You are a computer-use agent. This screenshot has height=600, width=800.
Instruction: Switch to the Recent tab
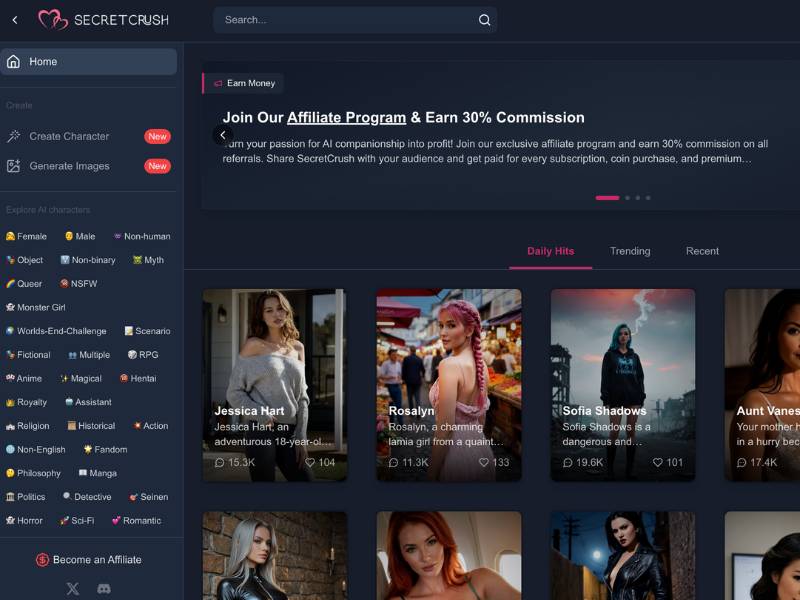[x=702, y=251]
